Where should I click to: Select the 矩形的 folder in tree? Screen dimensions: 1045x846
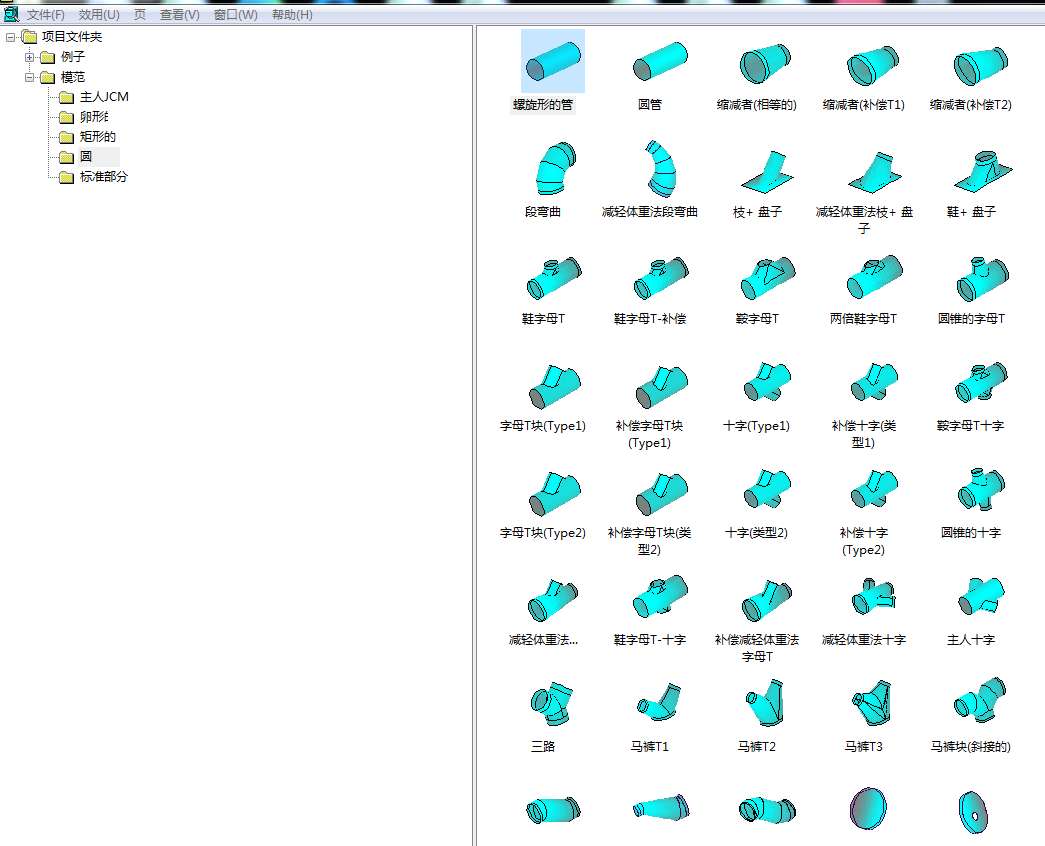pyautogui.click(x=97, y=137)
